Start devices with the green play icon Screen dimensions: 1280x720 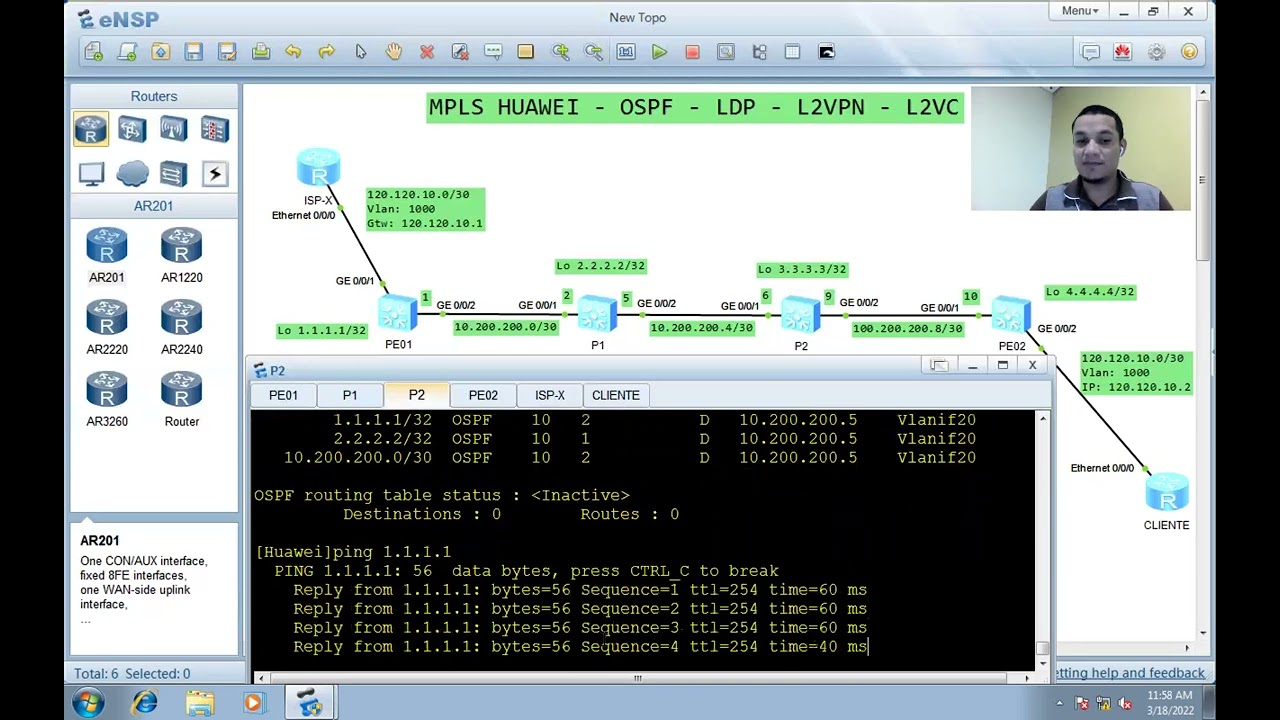point(659,52)
